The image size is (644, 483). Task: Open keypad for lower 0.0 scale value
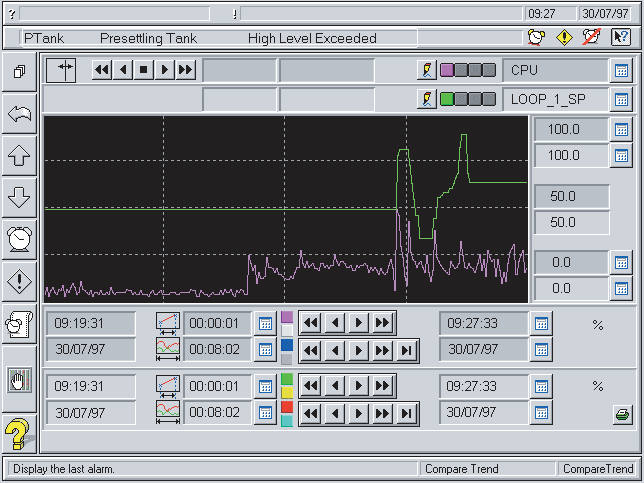pos(621,288)
